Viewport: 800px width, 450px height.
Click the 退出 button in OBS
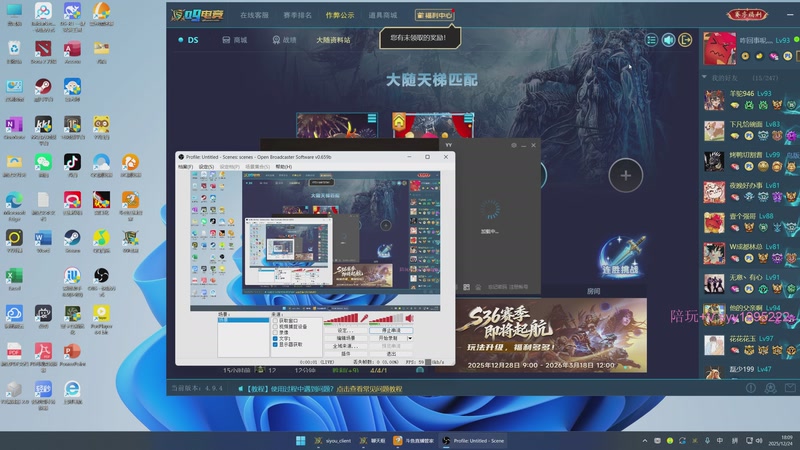click(x=391, y=354)
